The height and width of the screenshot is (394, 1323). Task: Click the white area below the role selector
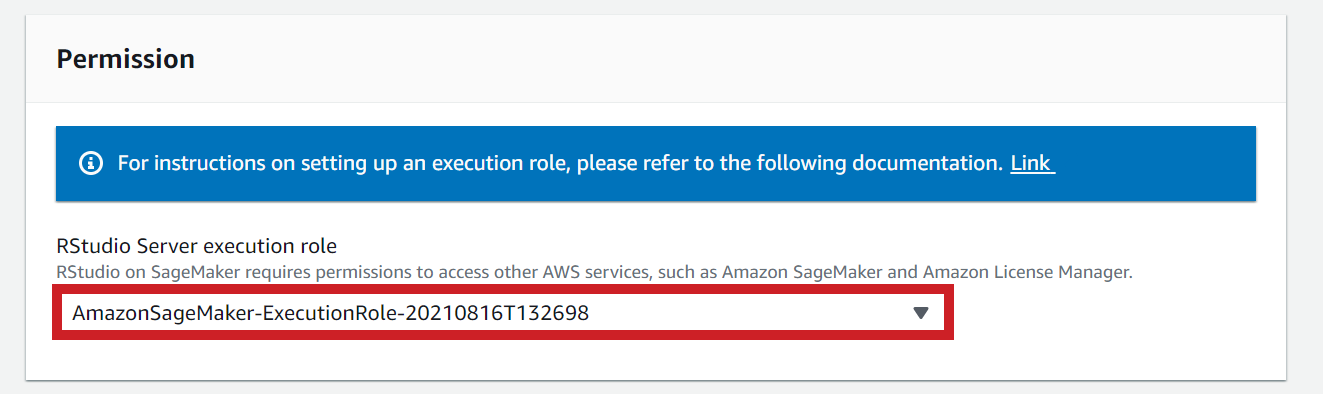pyautogui.click(x=656, y=360)
